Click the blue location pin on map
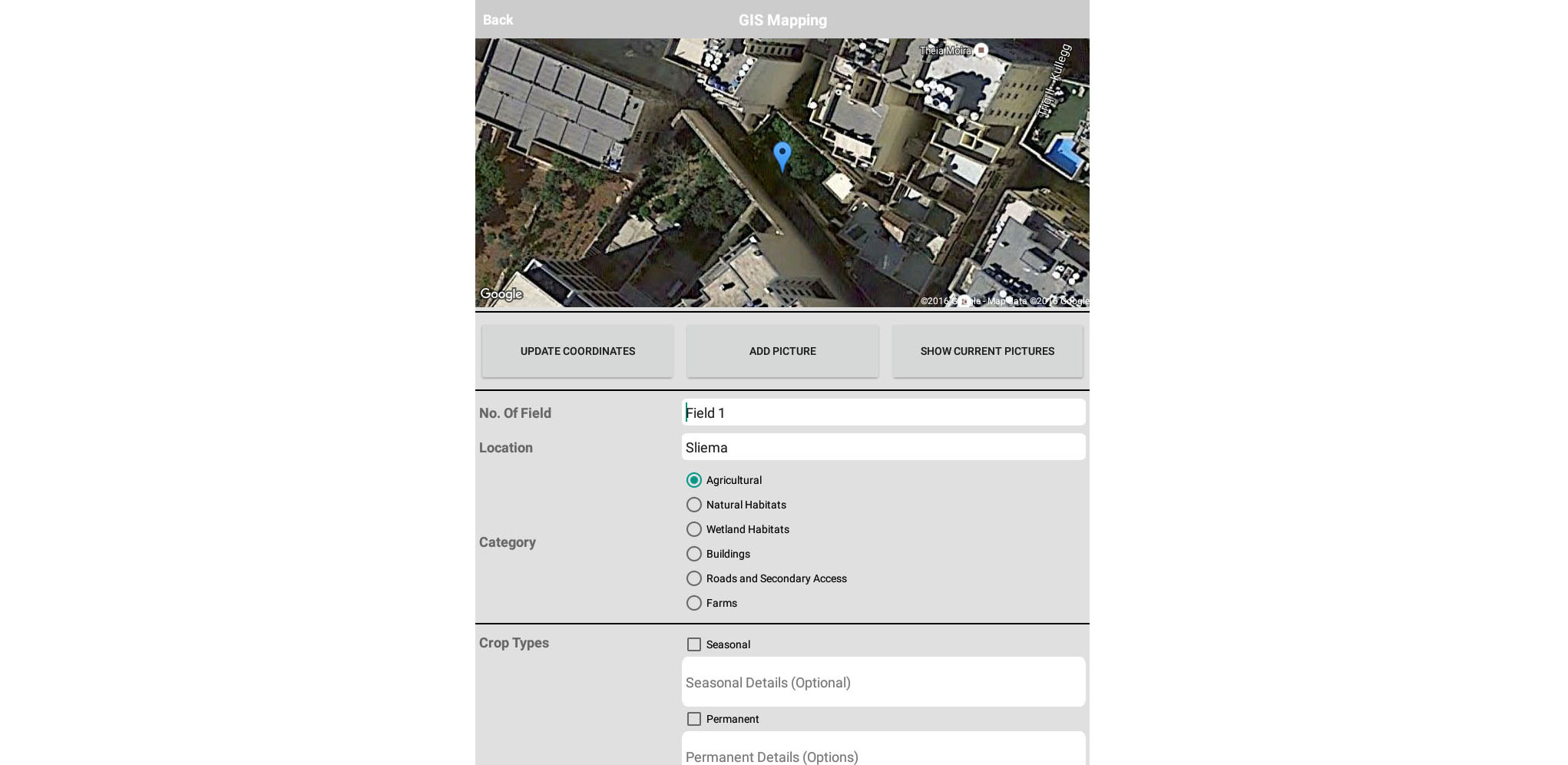Viewport: 1568px width, 765px height. pyautogui.click(x=782, y=156)
